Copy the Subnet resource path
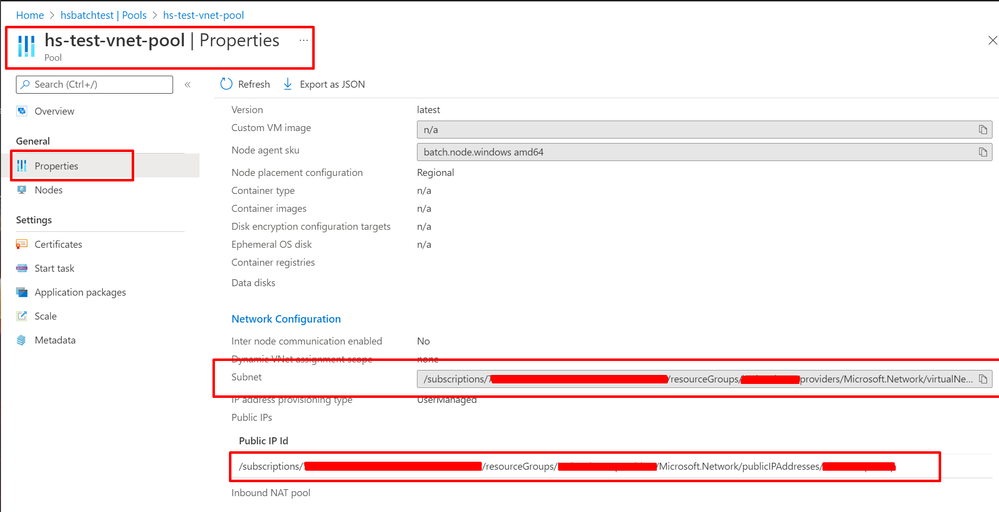999x512 pixels. tap(984, 379)
